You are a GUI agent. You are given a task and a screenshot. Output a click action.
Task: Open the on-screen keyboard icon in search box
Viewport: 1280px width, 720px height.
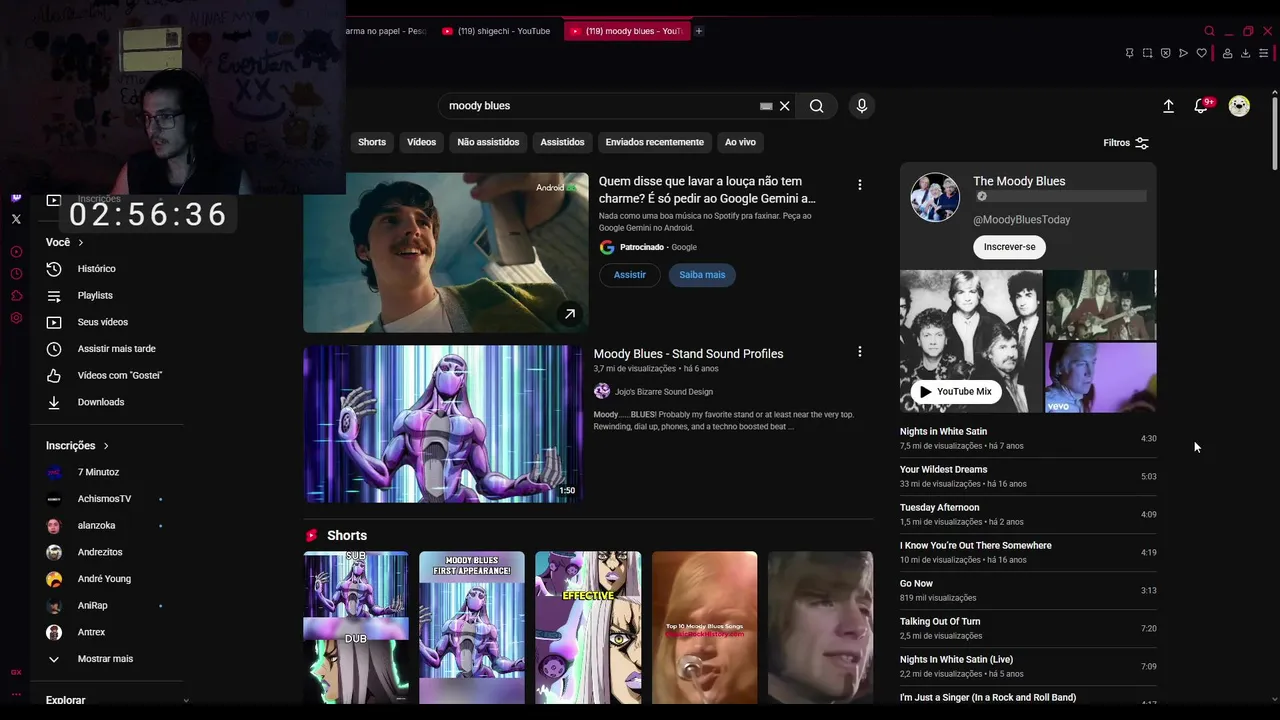tap(766, 106)
